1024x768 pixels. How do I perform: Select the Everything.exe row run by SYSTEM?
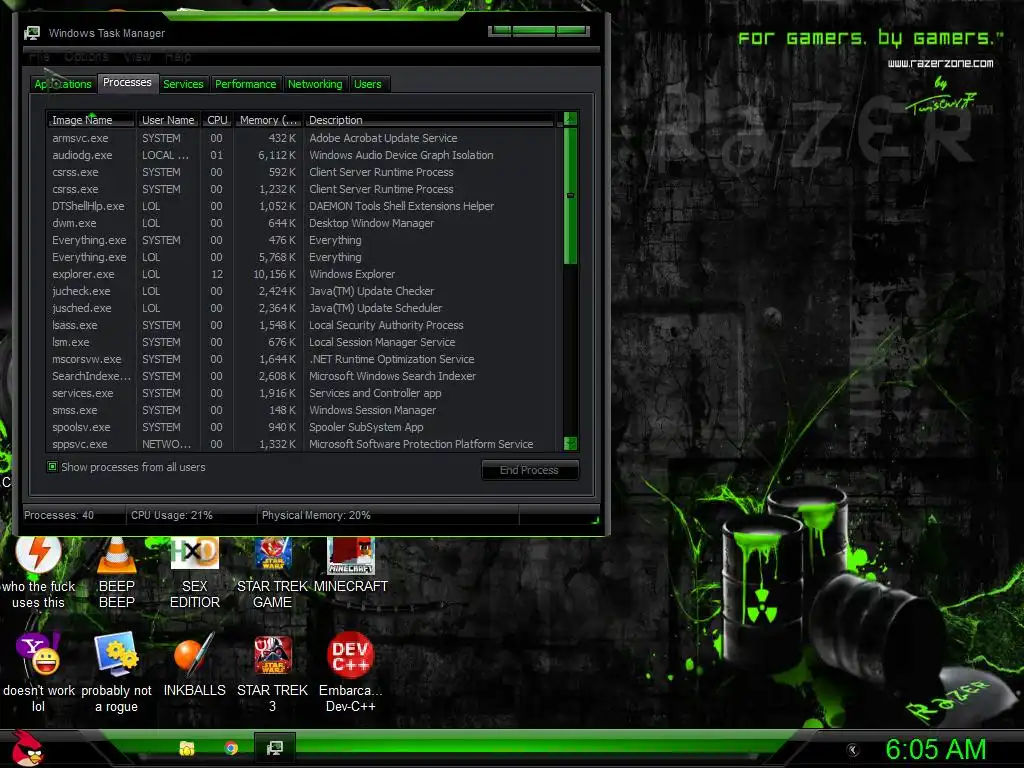(302, 240)
